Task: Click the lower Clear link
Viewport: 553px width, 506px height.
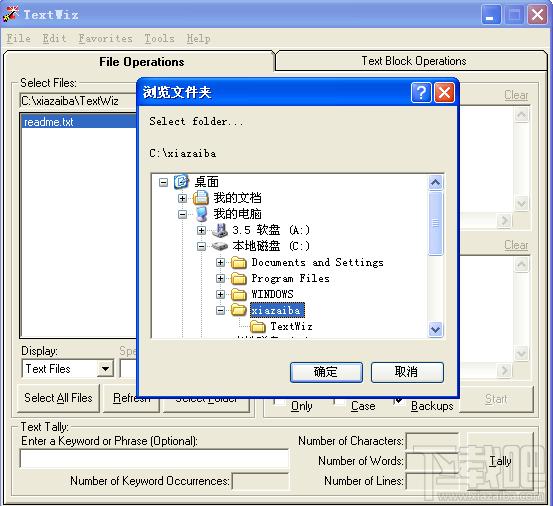Action: [x=516, y=245]
